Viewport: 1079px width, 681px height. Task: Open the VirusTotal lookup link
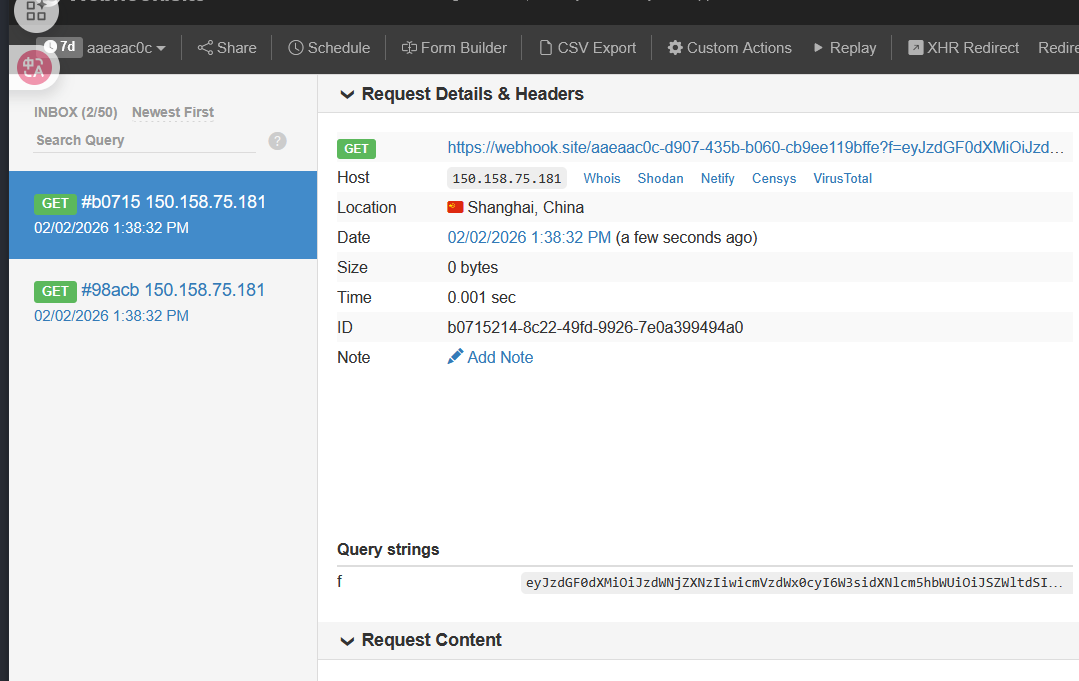842,179
